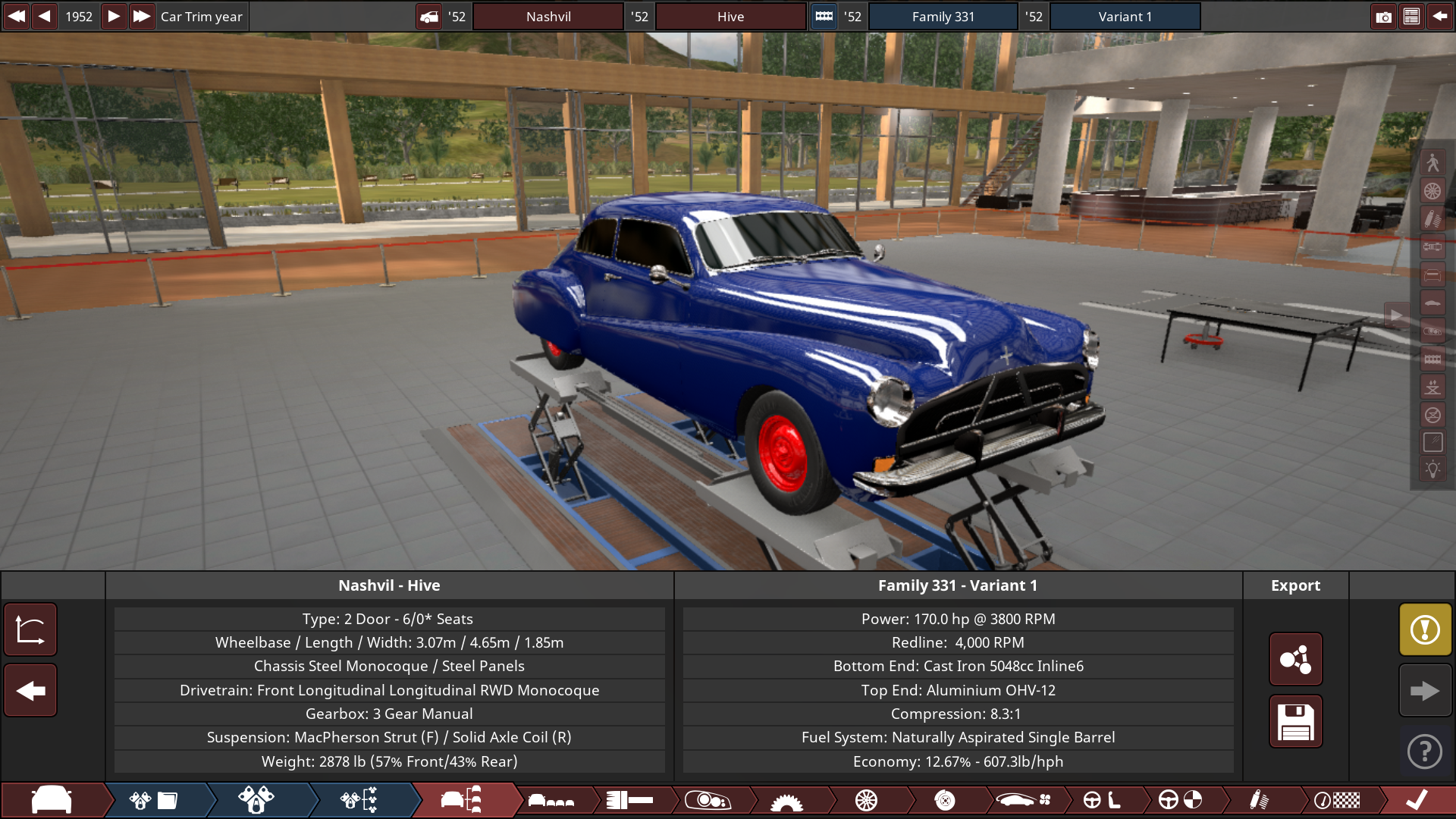Image resolution: width=1456 pixels, height=819 pixels.
Task: Open the calculator-style panel icon at top right
Action: [x=1411, y=16]
